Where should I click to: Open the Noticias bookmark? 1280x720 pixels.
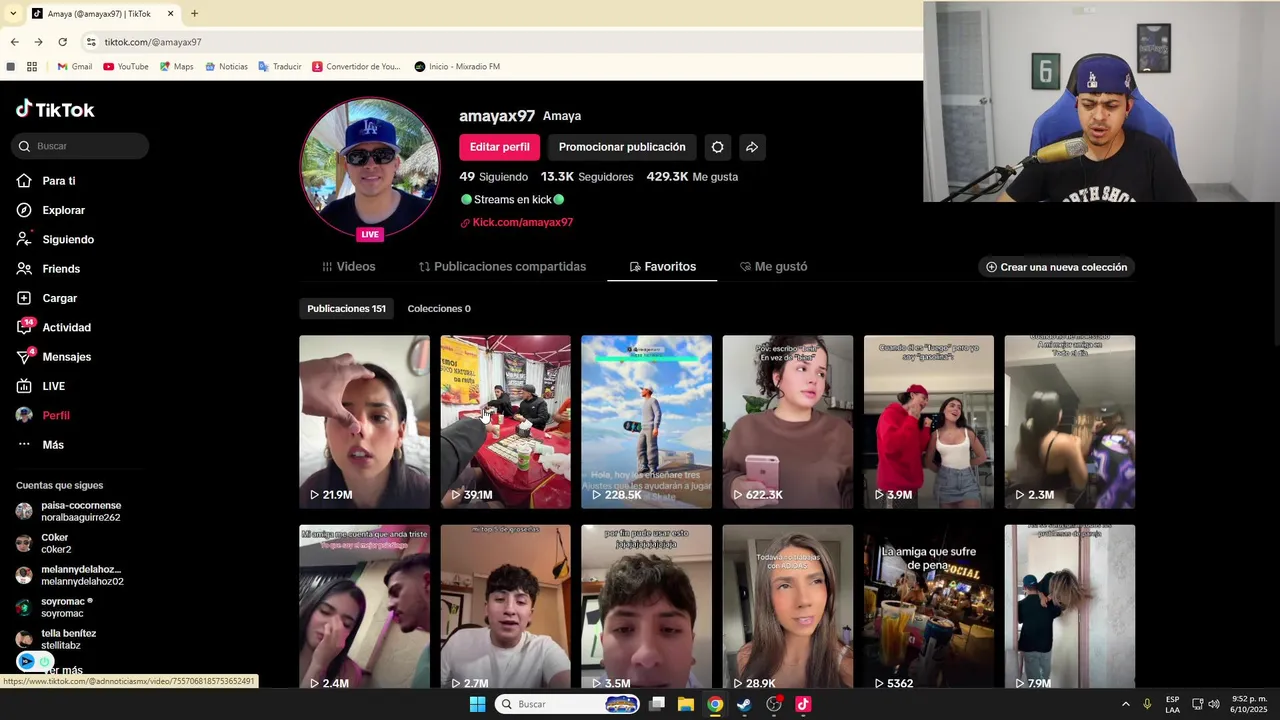[x=226, y=67]
